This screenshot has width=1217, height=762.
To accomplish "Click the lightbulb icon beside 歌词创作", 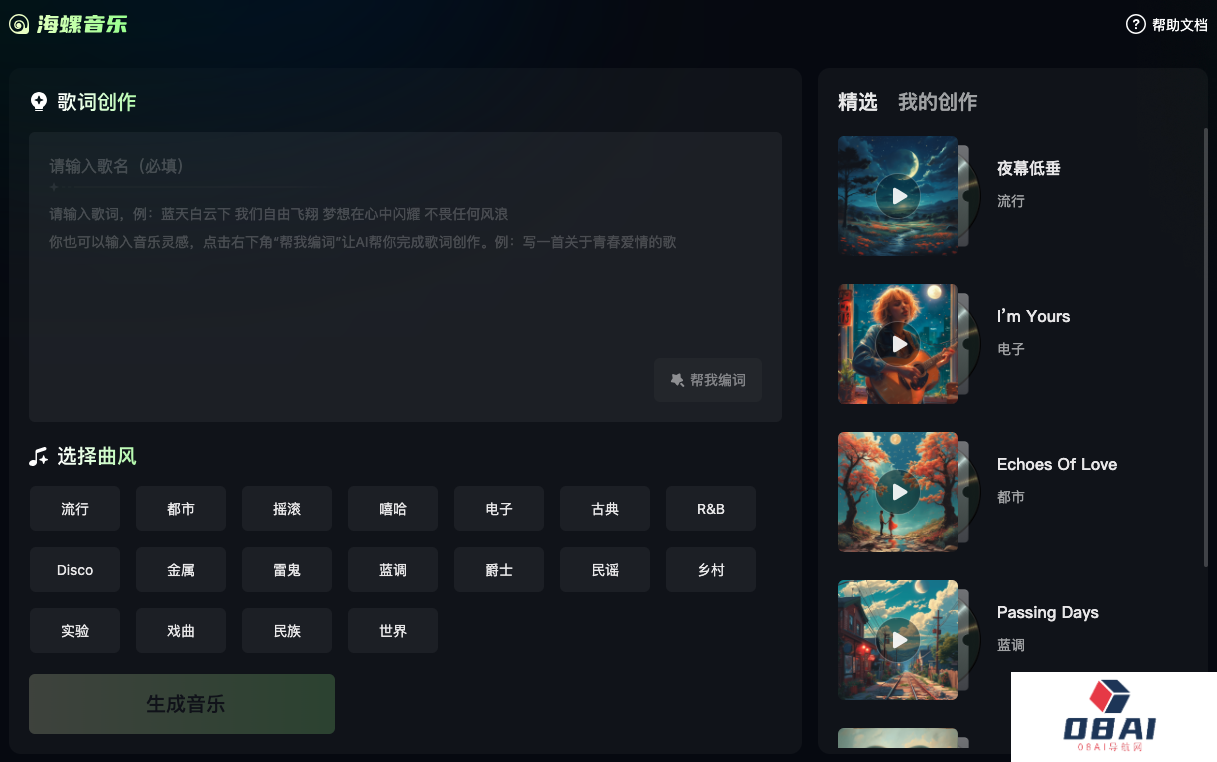I will pos(39,101).
